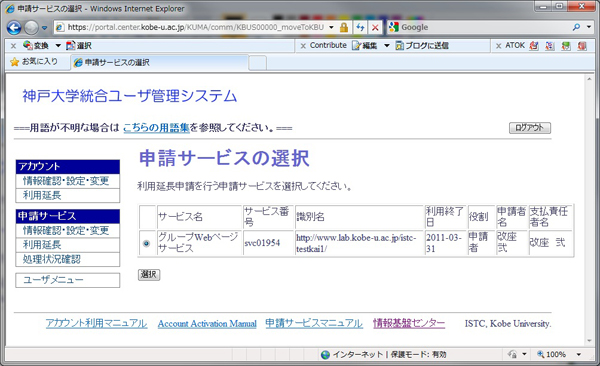Click the first ATOK toolbar icon

[x=534, y=46]
